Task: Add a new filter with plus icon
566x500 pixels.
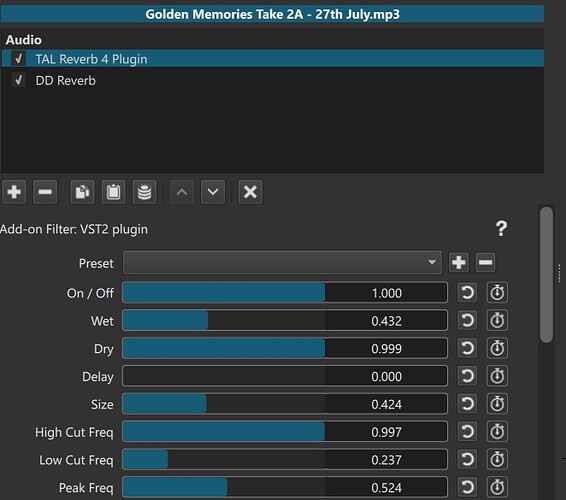Action: pyautogui.click(x=14, y=192)
